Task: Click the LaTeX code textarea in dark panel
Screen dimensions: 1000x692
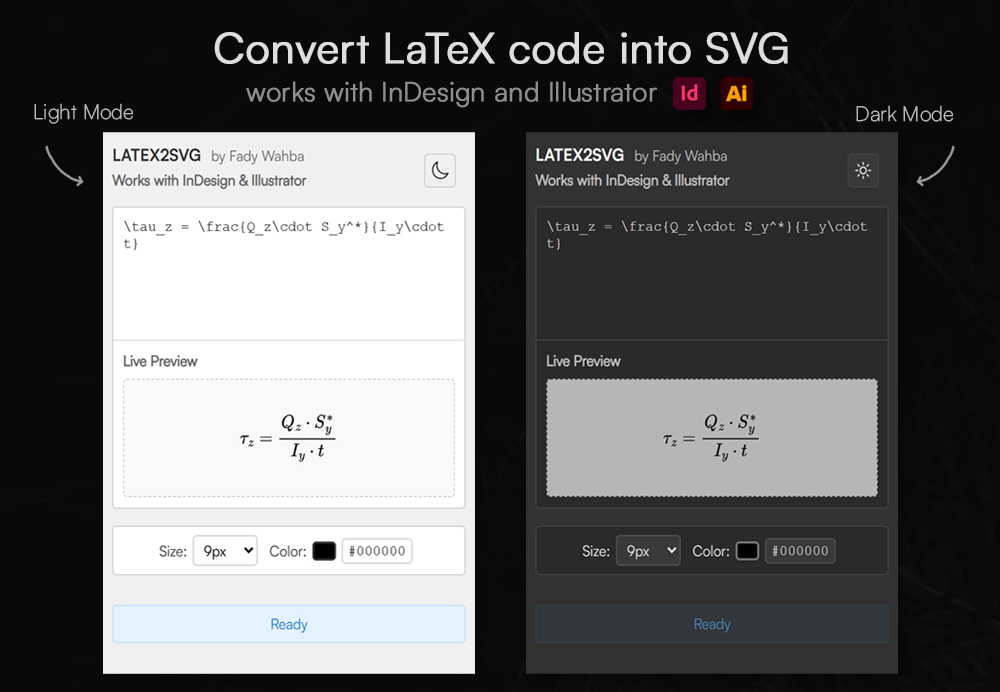Action: coord(712,274)
